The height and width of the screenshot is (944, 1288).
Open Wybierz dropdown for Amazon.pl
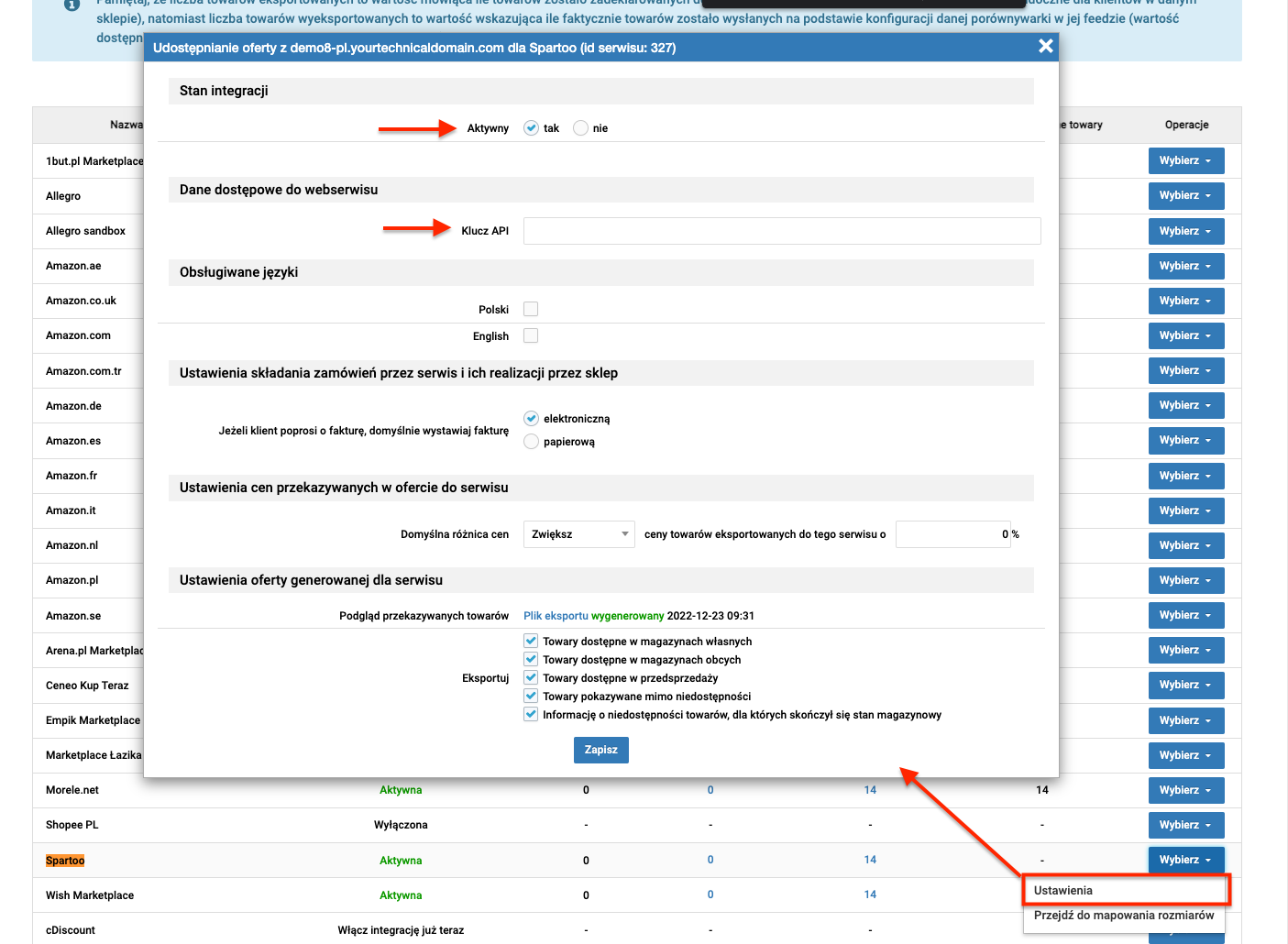click(1186, 580)
